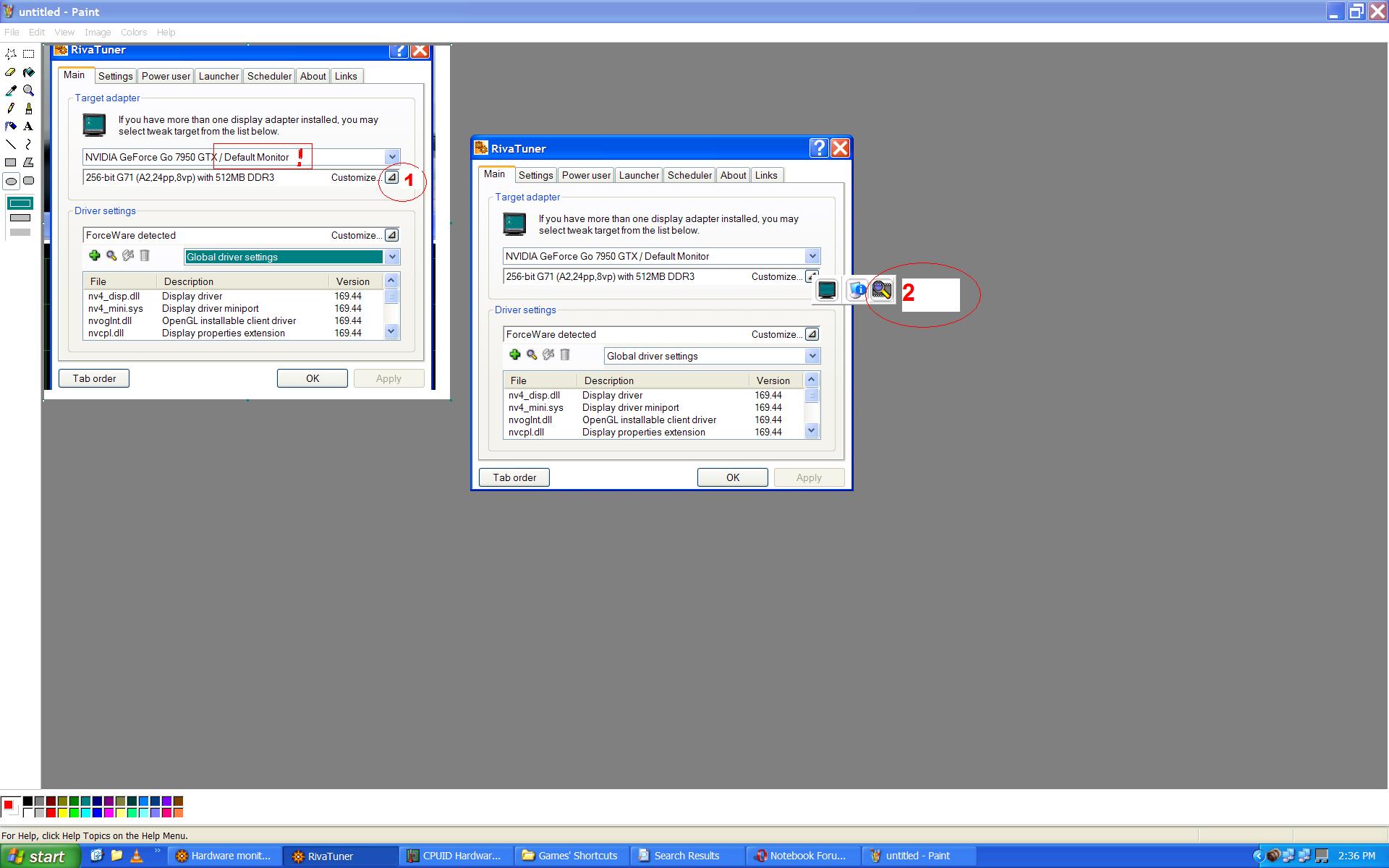Select the Free-Form Select tool in Paint

pyautogui.click(x=11, y=54)
